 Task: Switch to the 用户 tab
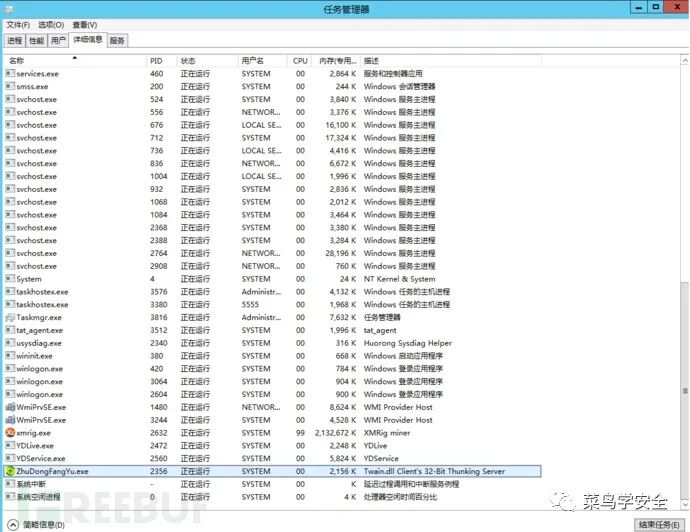[x=58, y=40]
